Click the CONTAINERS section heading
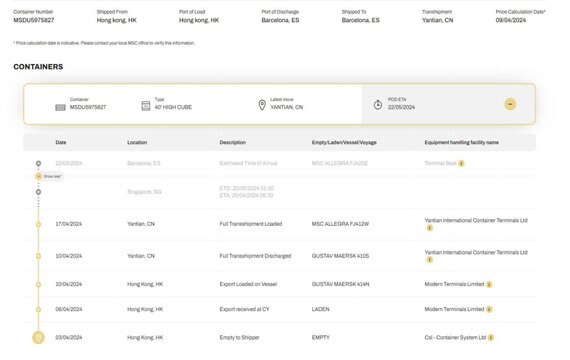 click(38, 67)
